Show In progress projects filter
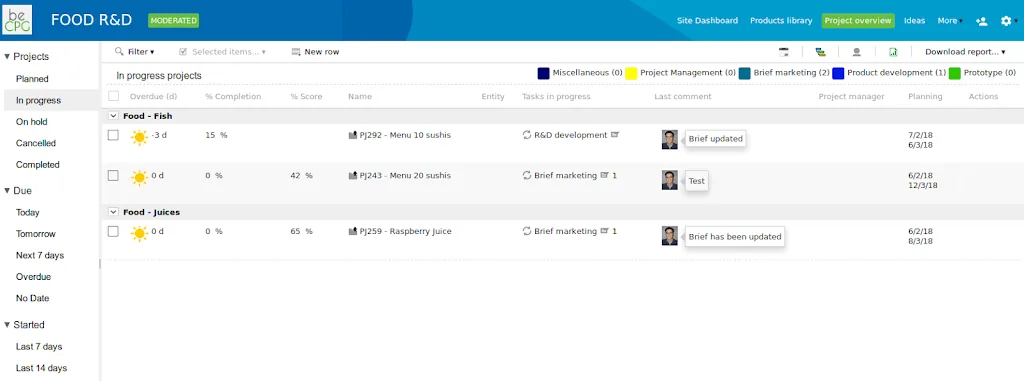Image resolution: width=1024 pixels, height=381 pixels. (39, 100)
